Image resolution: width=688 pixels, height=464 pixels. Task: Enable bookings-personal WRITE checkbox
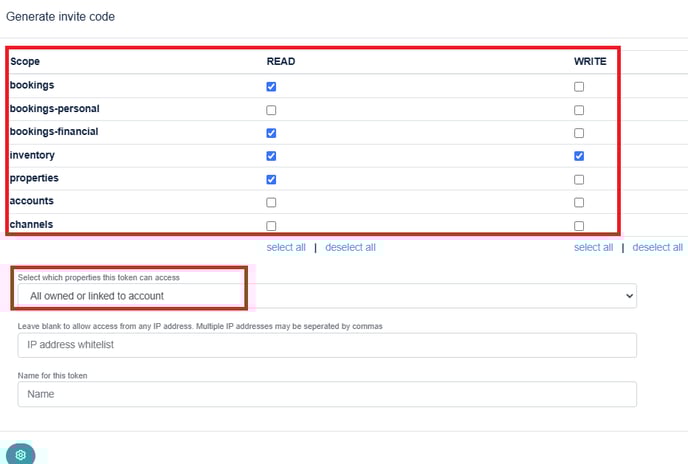coord(579,110)
